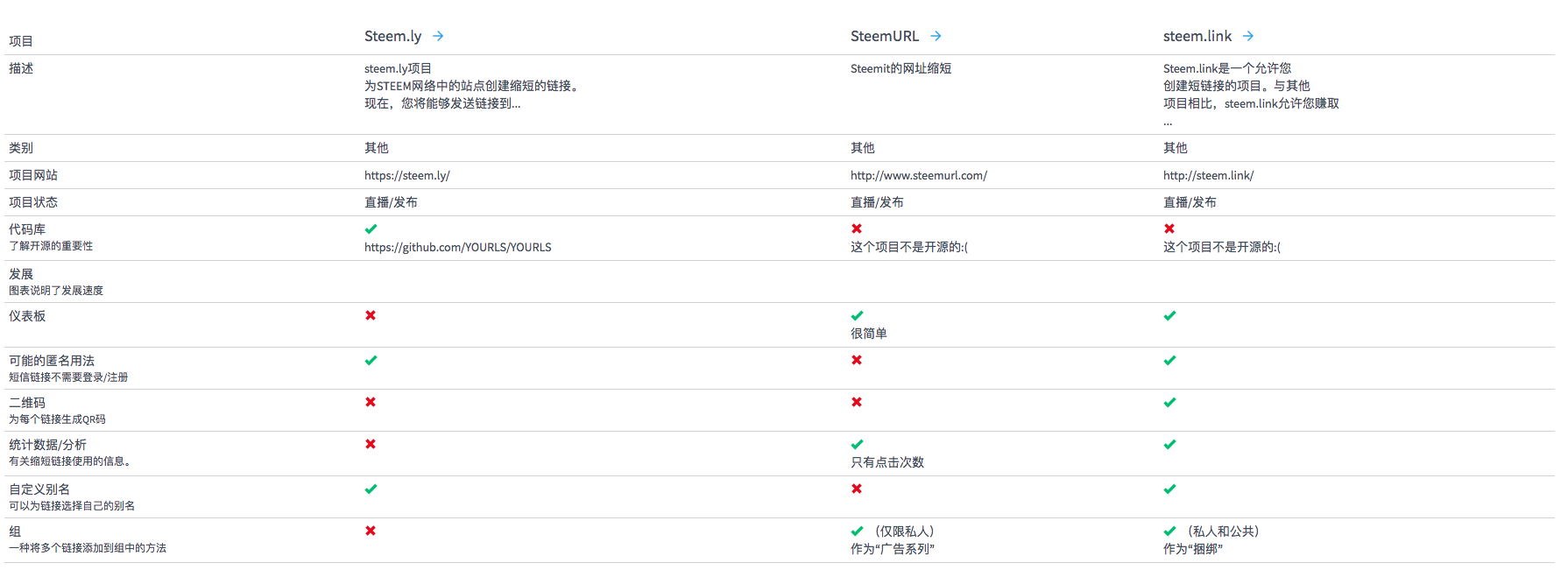Visit http://www.steemurl.com/ website link

coord(919,175)
